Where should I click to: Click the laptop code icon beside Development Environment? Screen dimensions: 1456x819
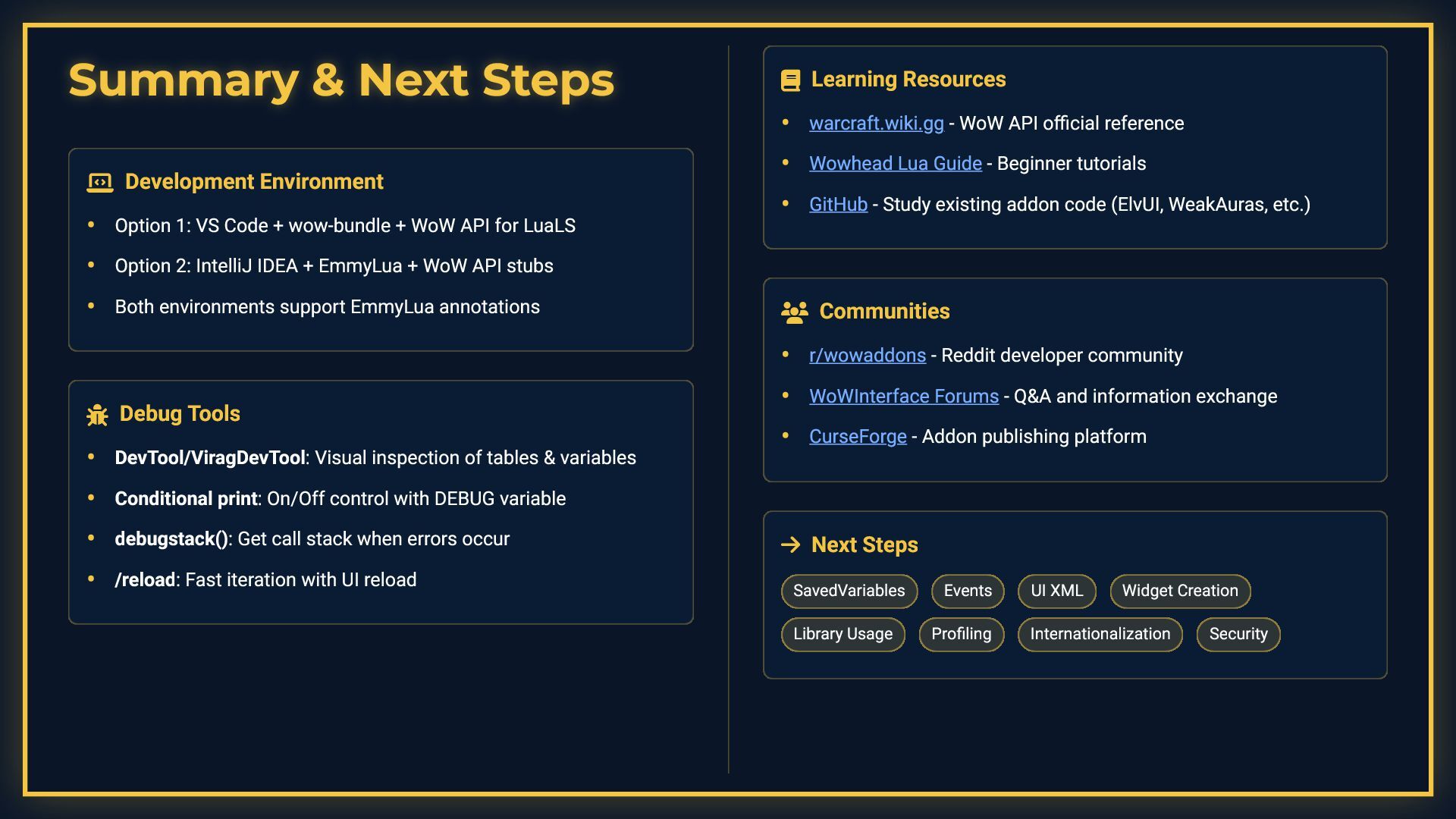(99, 182)
